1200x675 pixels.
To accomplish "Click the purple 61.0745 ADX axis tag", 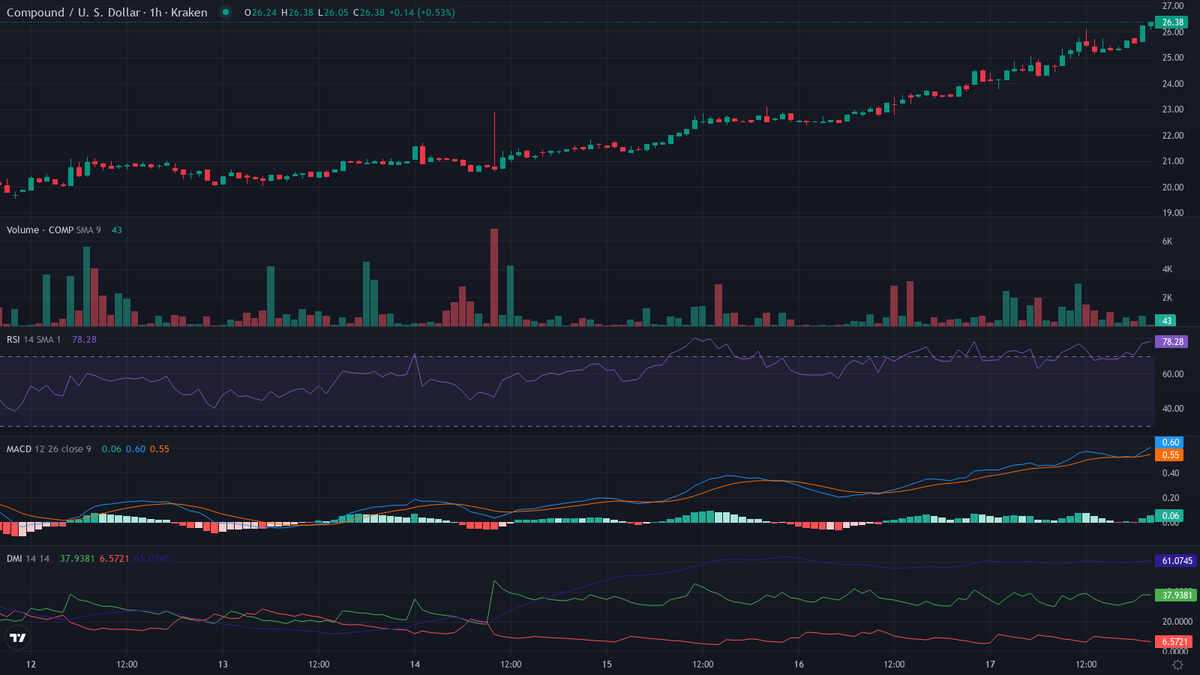I will tap(1174, 561).
